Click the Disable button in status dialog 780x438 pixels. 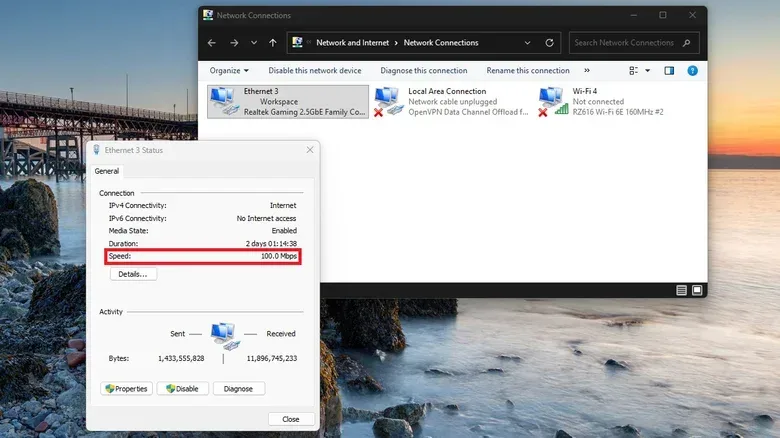pyautogui.click(x=182, y=389)
